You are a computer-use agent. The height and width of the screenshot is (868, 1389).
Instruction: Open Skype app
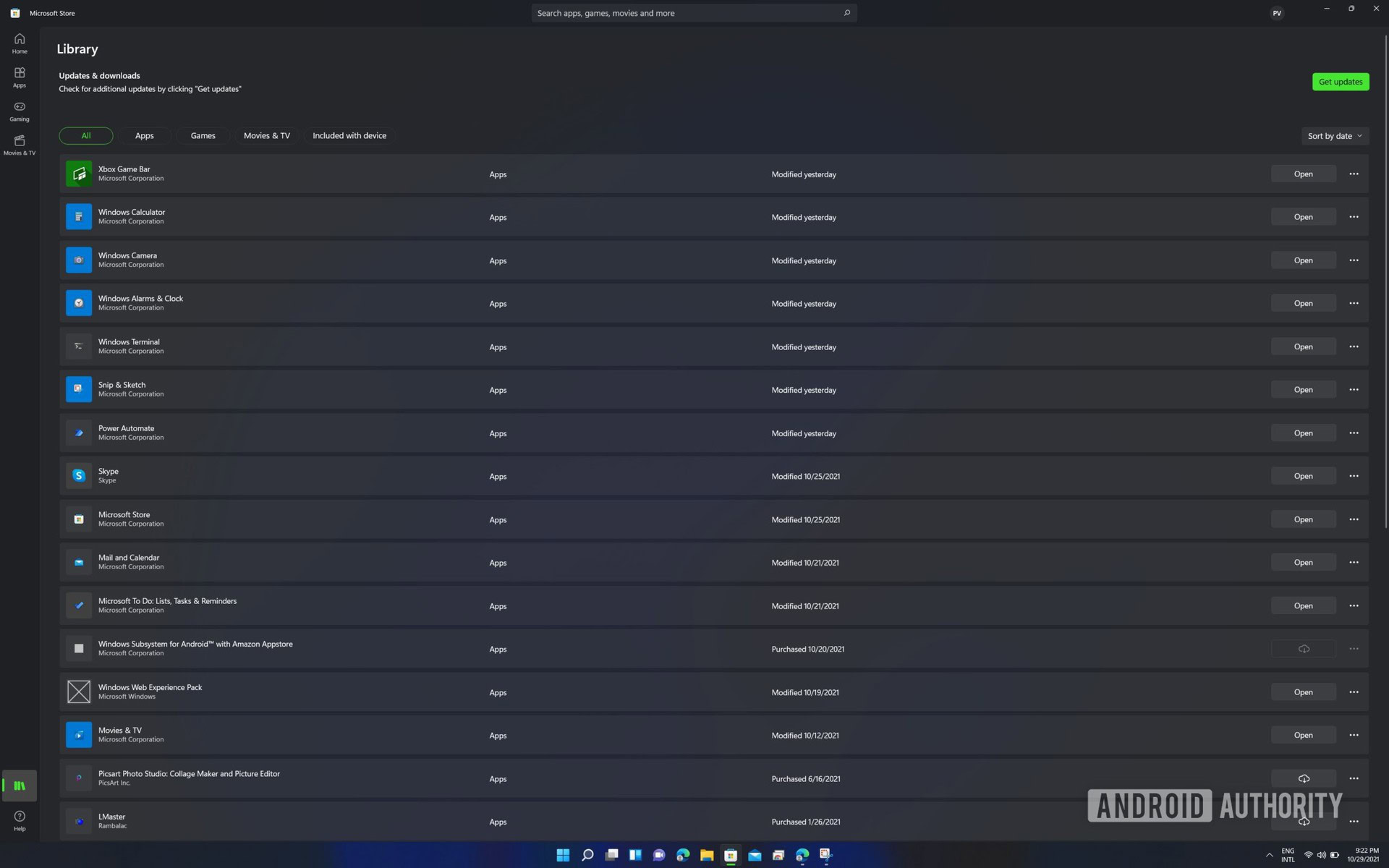point(1303,475)
